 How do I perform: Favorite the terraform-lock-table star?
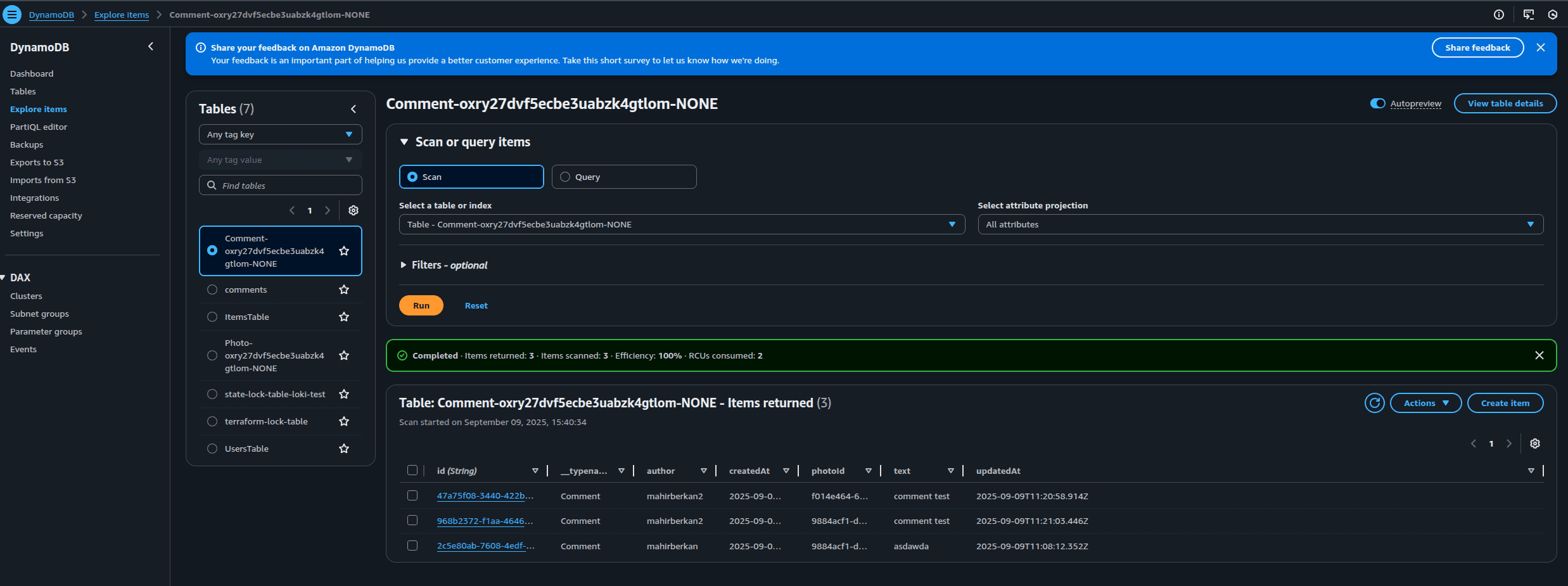coord(344,421)
